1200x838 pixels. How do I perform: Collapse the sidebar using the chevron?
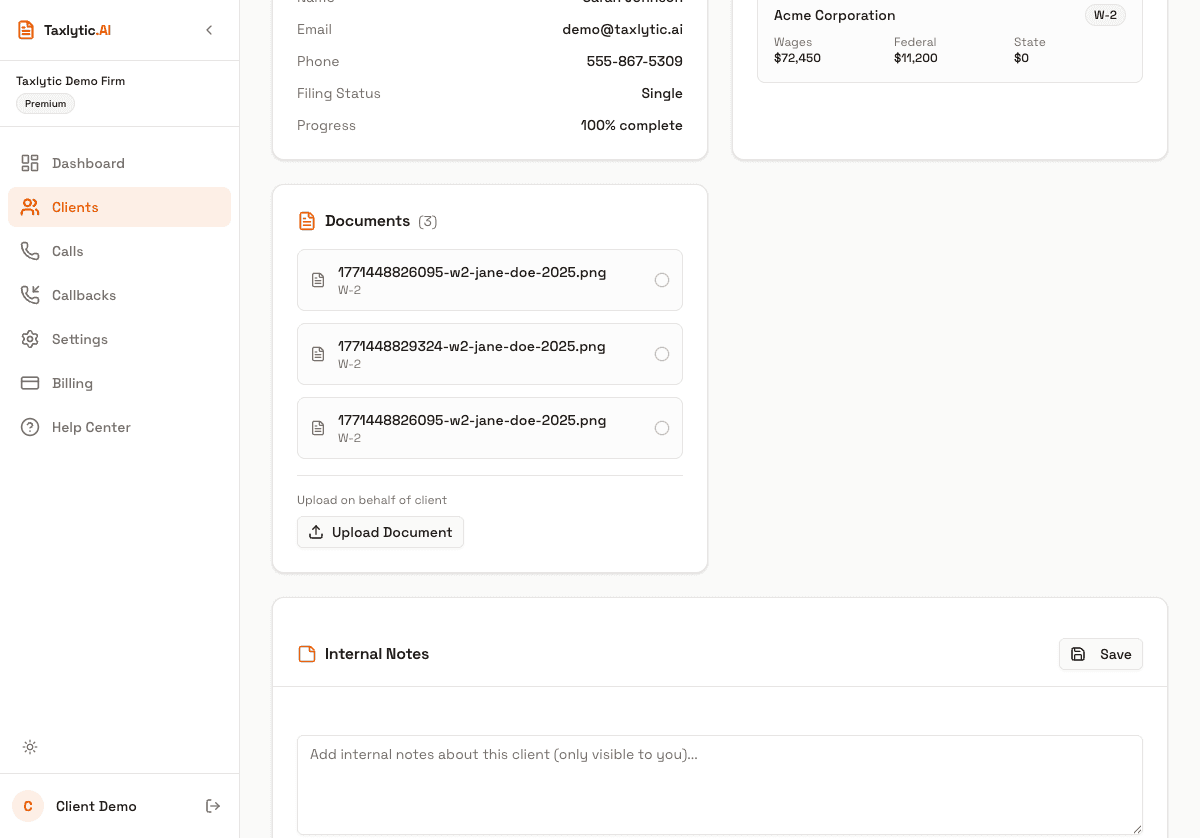209,30
